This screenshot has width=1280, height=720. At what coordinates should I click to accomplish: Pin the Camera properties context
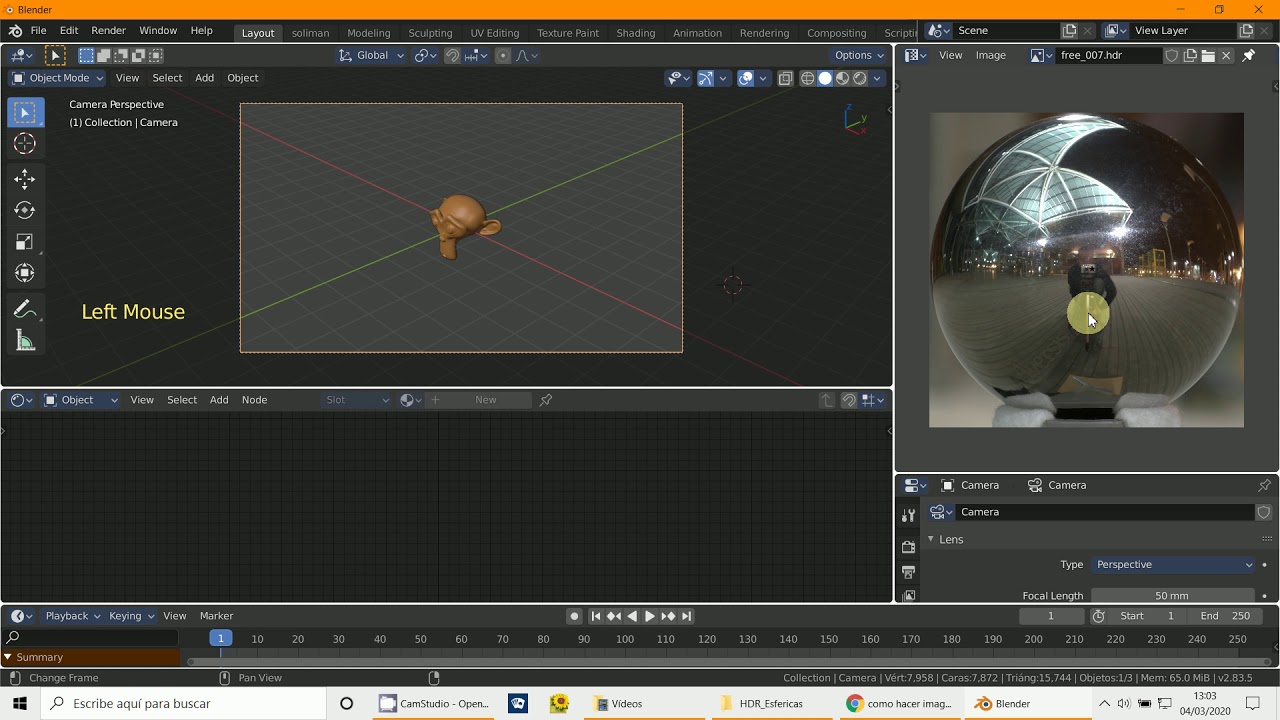pyautogui.click(x=1264, y=485)
